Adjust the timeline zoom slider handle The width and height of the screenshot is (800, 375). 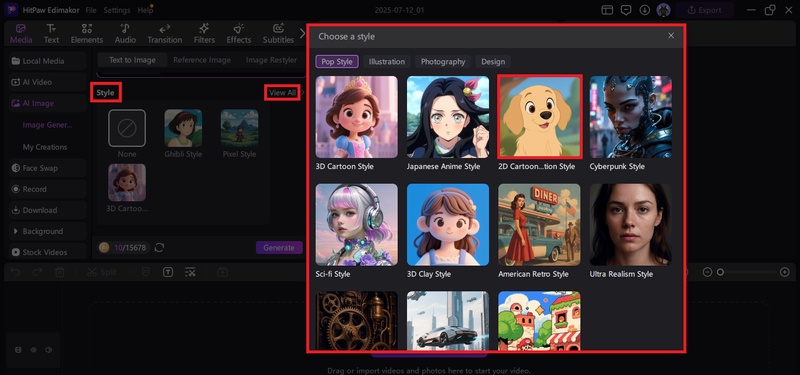(720, 272)
